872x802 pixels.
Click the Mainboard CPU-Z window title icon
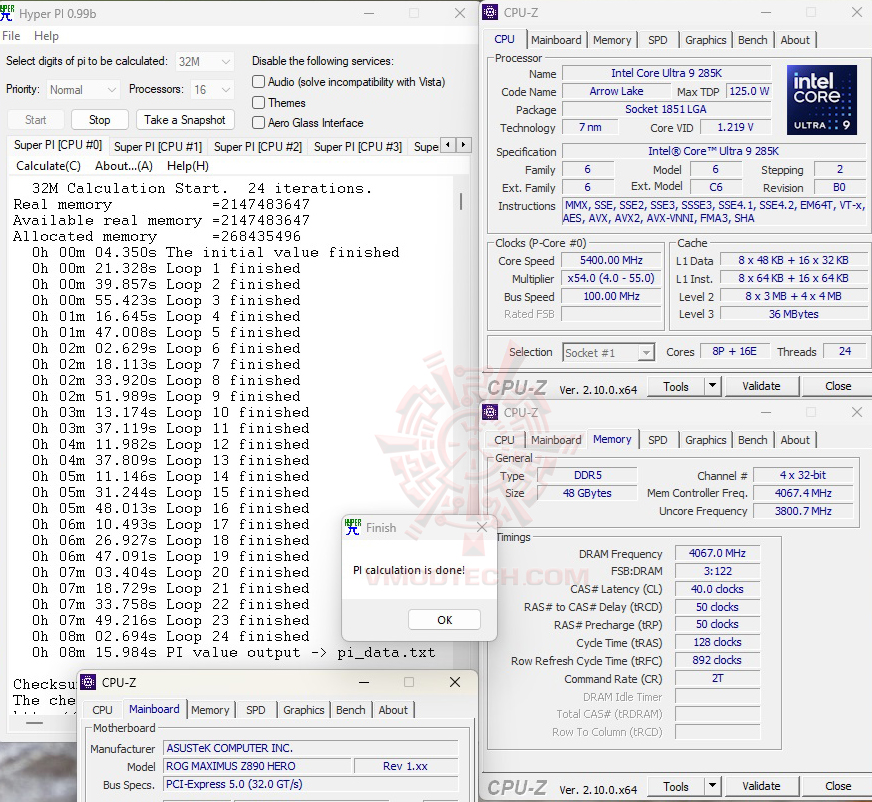88,682
